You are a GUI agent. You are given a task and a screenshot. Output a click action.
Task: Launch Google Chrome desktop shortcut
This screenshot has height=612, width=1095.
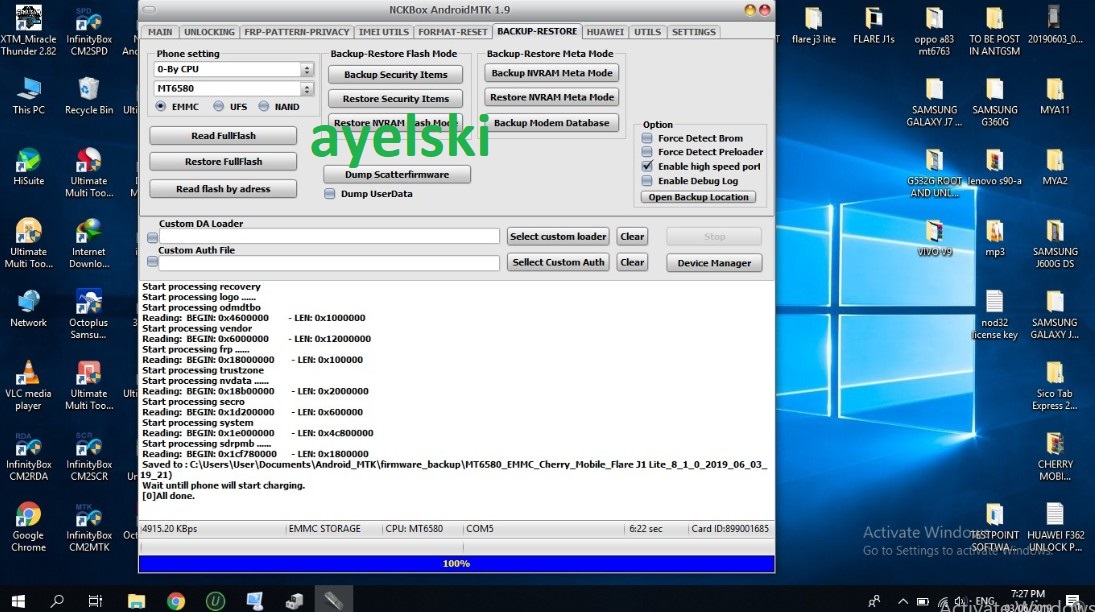pos(28,527)
